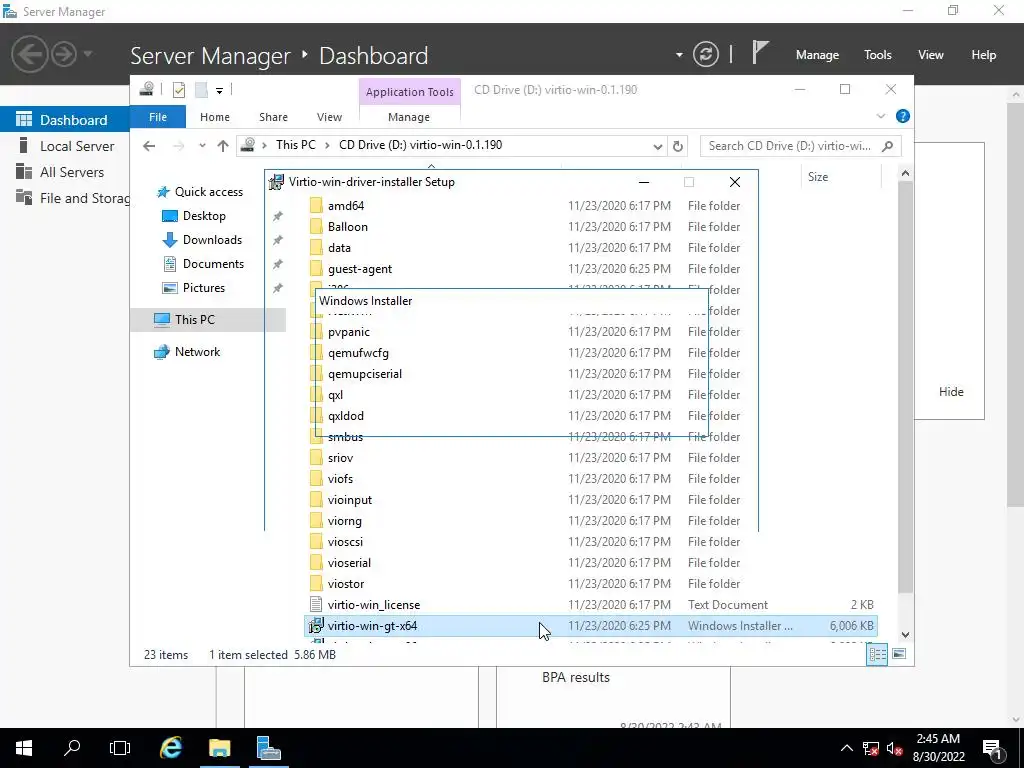The width and height of the screenshot is (1024, 768).
Task: Launch Internet Explorer from taskbar
Action: pos(170,748)
